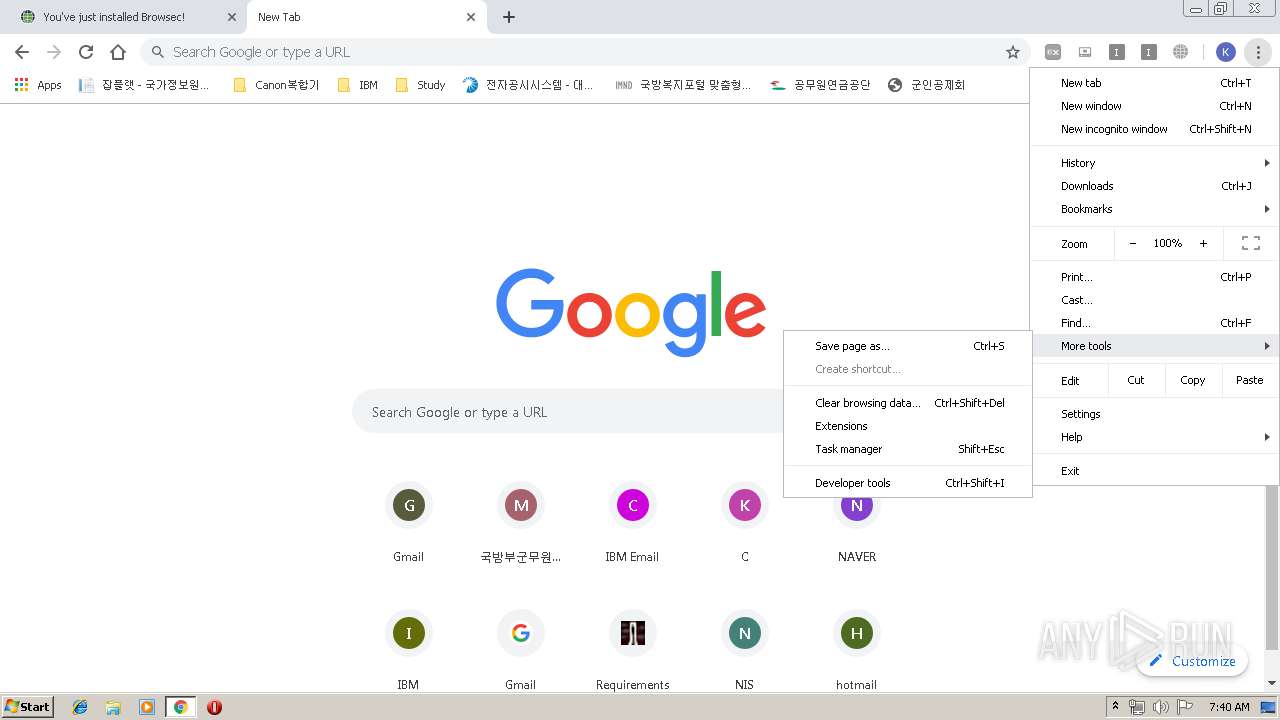Click the Customize button
The image size is (1280, 720).
1193,661
